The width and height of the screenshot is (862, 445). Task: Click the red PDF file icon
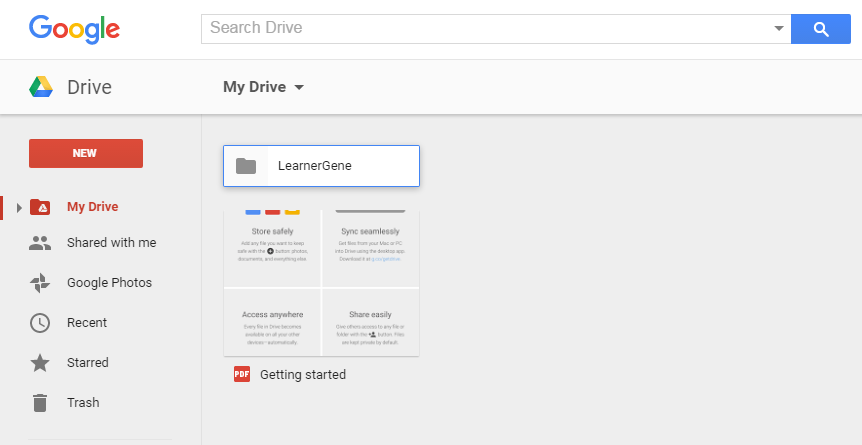(242, 375)
